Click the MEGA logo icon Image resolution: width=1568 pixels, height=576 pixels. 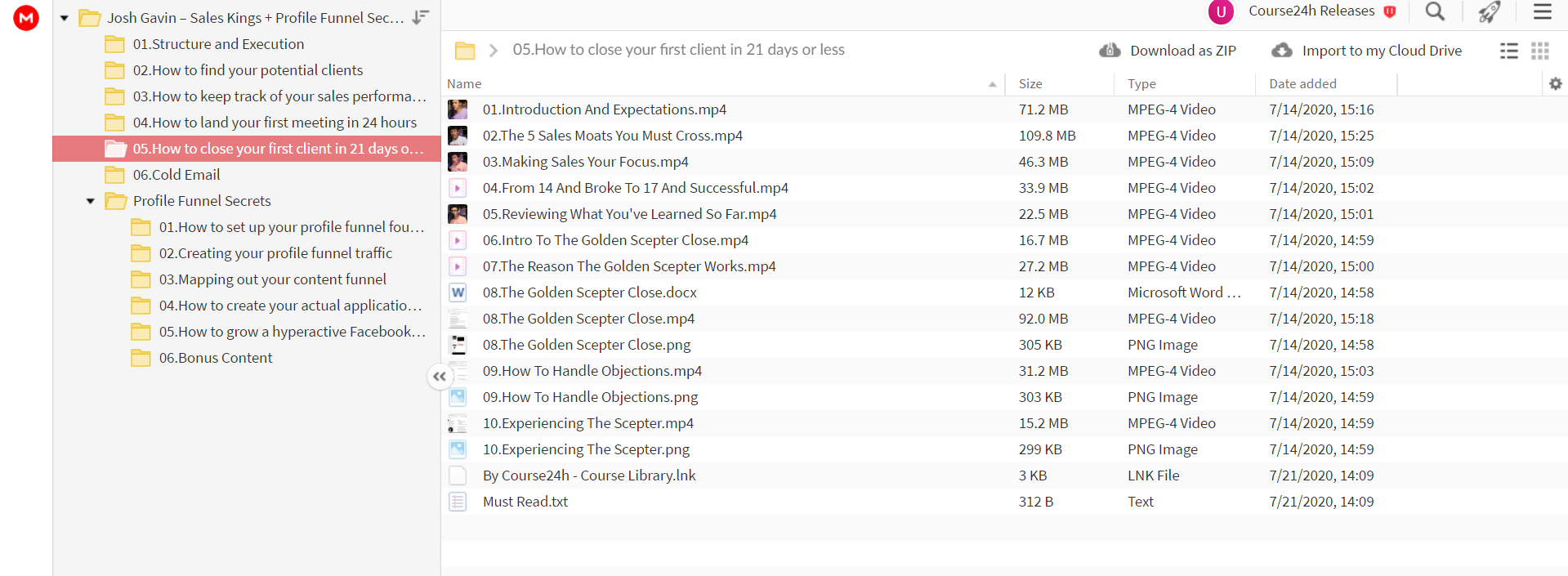pyautogui.click(x=26, y=17)
